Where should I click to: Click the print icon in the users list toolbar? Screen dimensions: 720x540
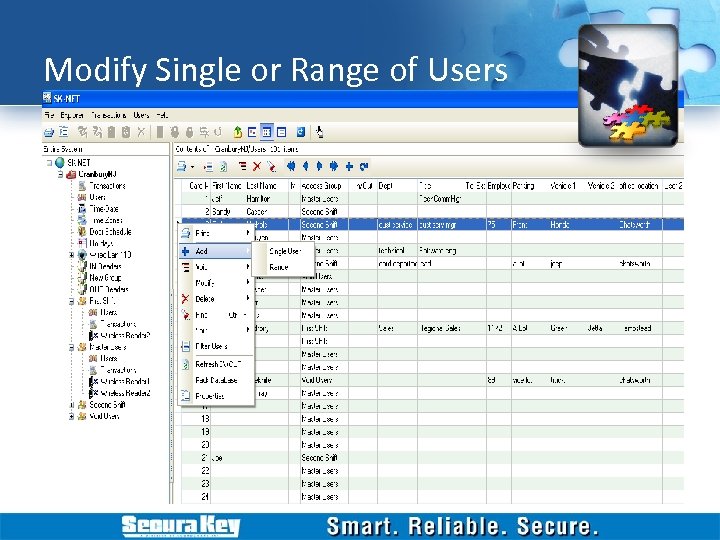tap(182, 166)
